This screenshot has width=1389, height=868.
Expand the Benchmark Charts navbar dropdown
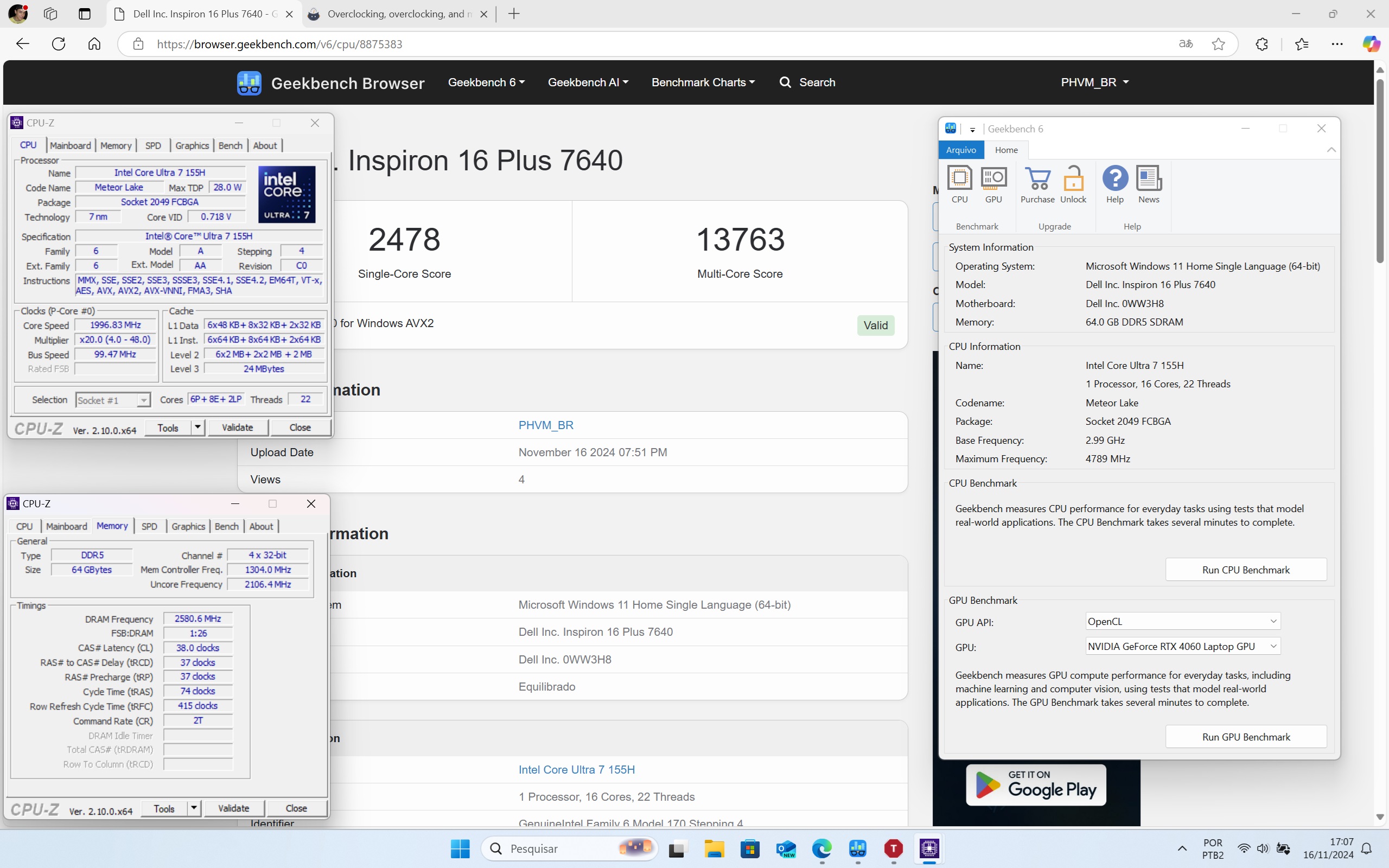[703, 82]
